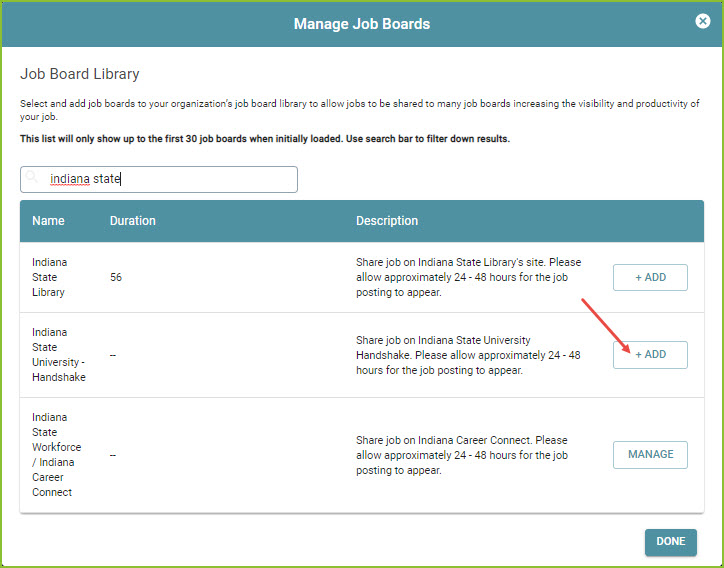Click the Done button
The width and height of the screenshot is (724, 568).
(670, 541)
